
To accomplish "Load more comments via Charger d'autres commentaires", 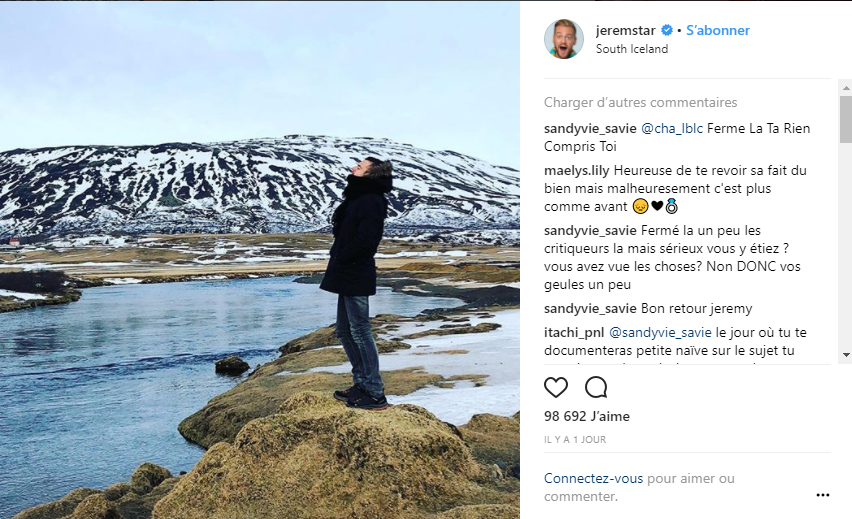I will click(x=640, y=102).
